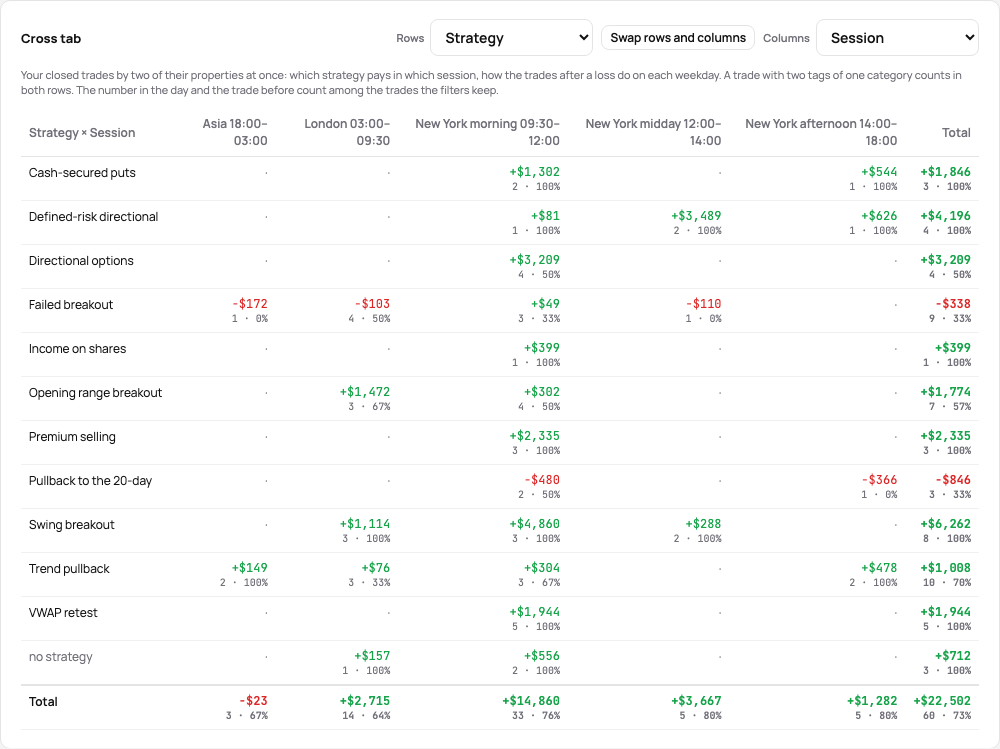Viewport: 1000px width, 749px height.
Task: Click the +$1,302 Cash-secured puts cell
Action: pos(534,178)
